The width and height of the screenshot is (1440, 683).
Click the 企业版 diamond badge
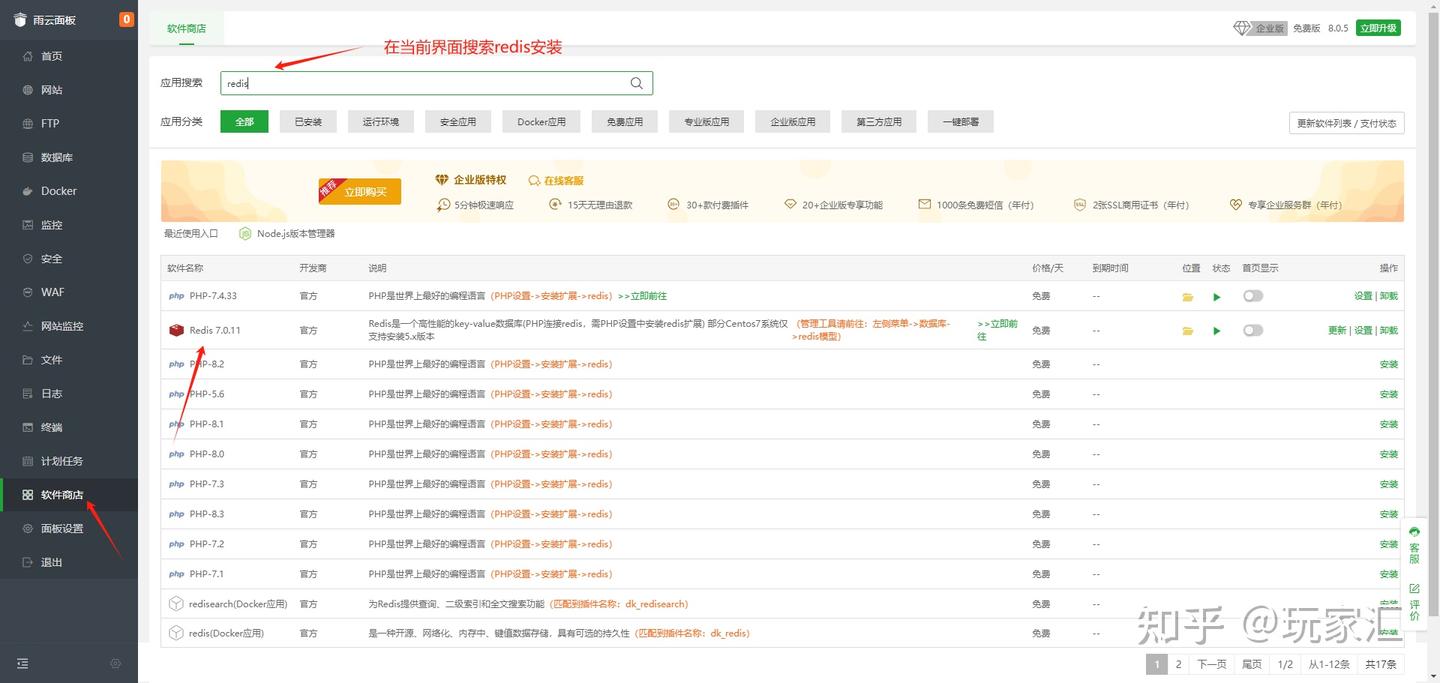(x=1260, y=28)
